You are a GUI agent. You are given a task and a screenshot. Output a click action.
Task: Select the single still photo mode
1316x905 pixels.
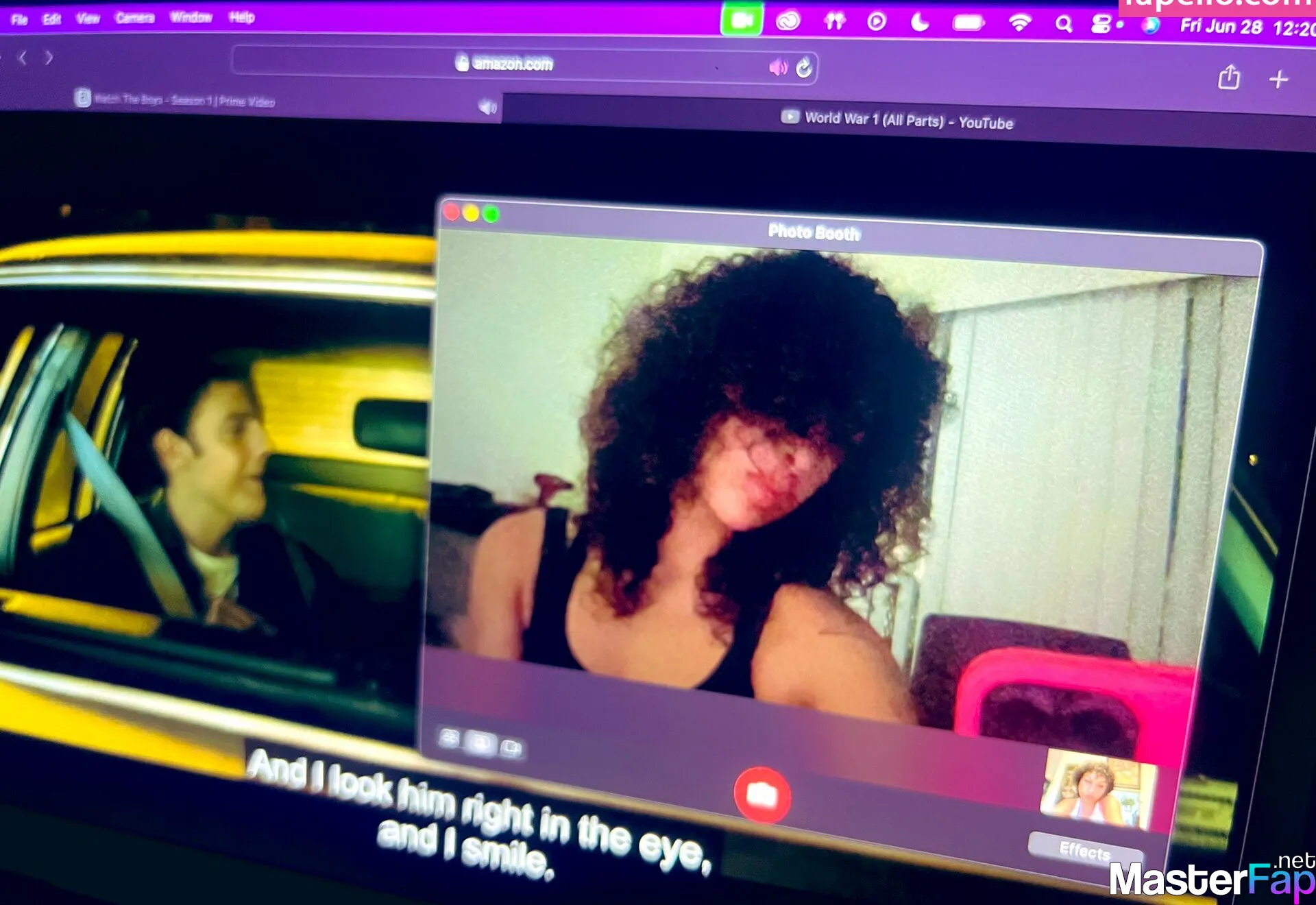coord(480,743)
